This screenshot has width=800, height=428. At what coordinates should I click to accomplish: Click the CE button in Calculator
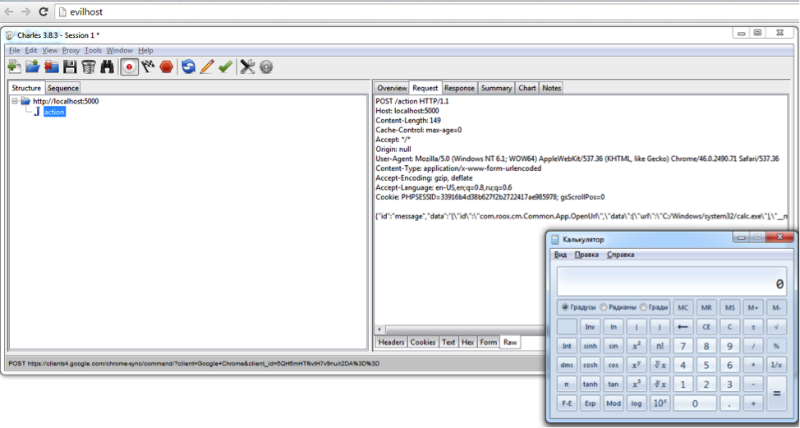[x=706, y=326]
